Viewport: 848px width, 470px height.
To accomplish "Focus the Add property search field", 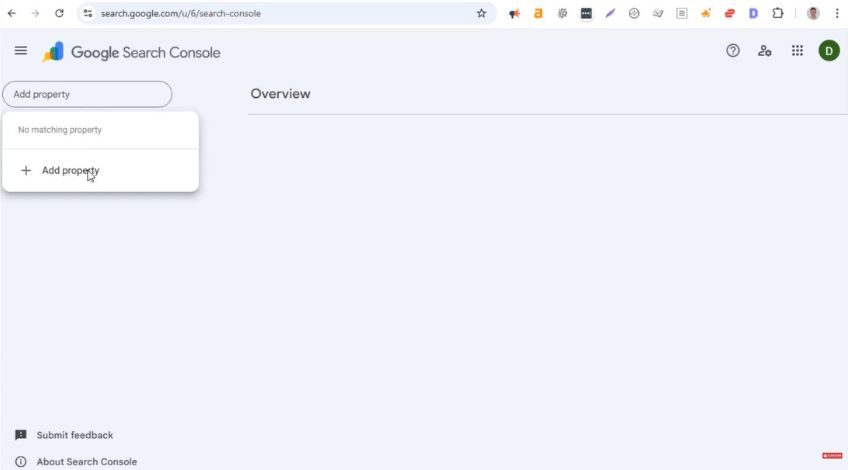I will tap(87, 94).
